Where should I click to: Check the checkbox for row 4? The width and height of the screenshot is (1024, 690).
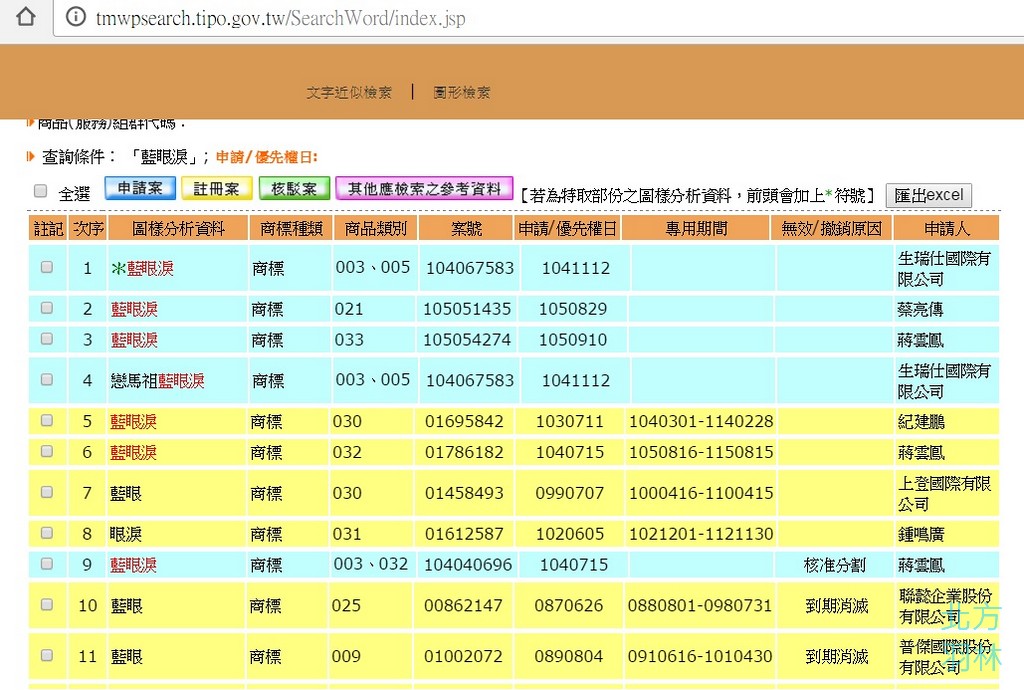click(x=47, y=379)
